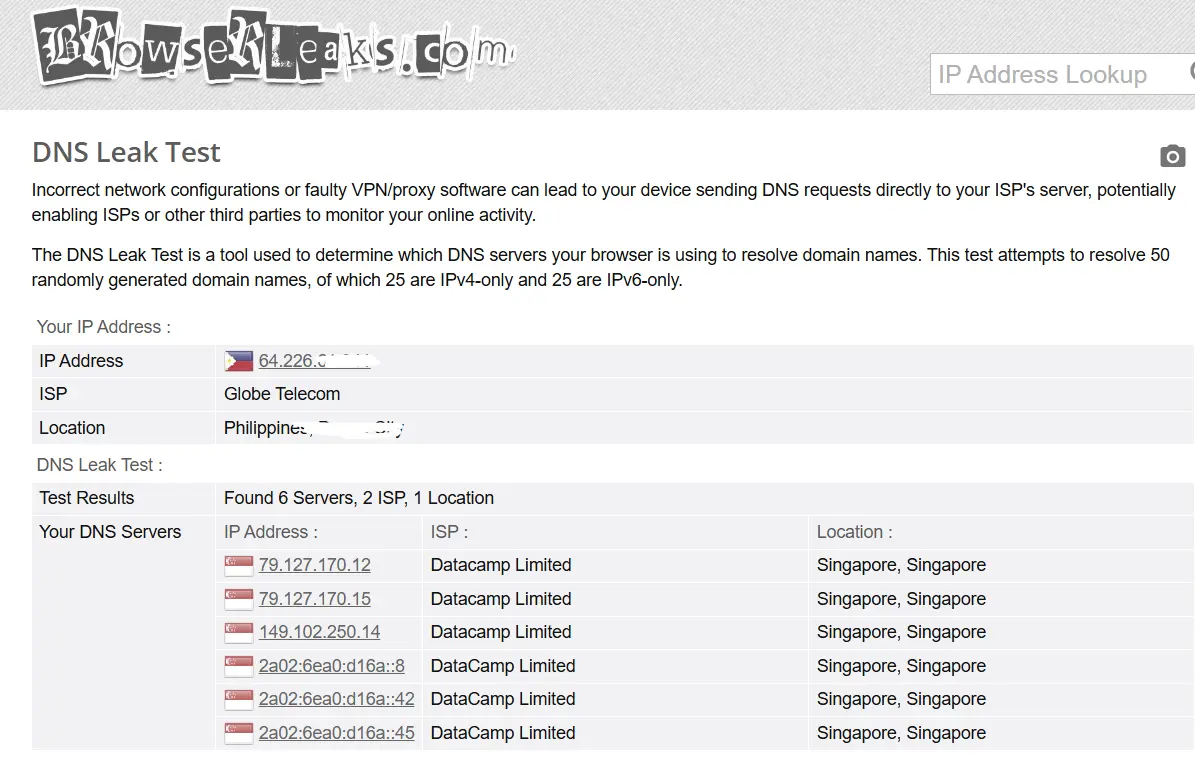The image size is (1195, 766).
Task: Click Datacamp Limited in the 149.102.250.14 row
Action: click(x=501, y=632)
